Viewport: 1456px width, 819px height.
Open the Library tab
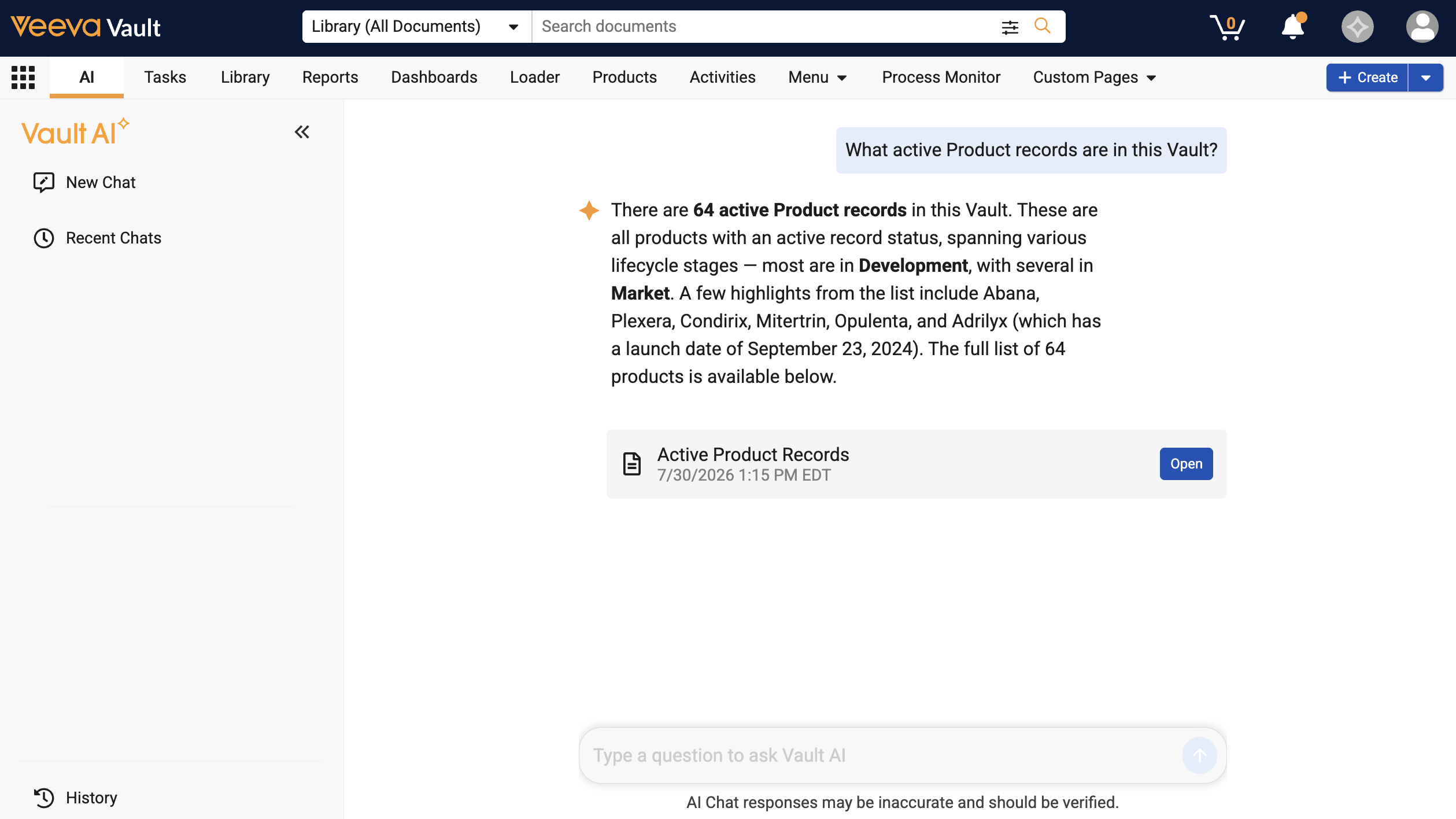click(245, 78)
